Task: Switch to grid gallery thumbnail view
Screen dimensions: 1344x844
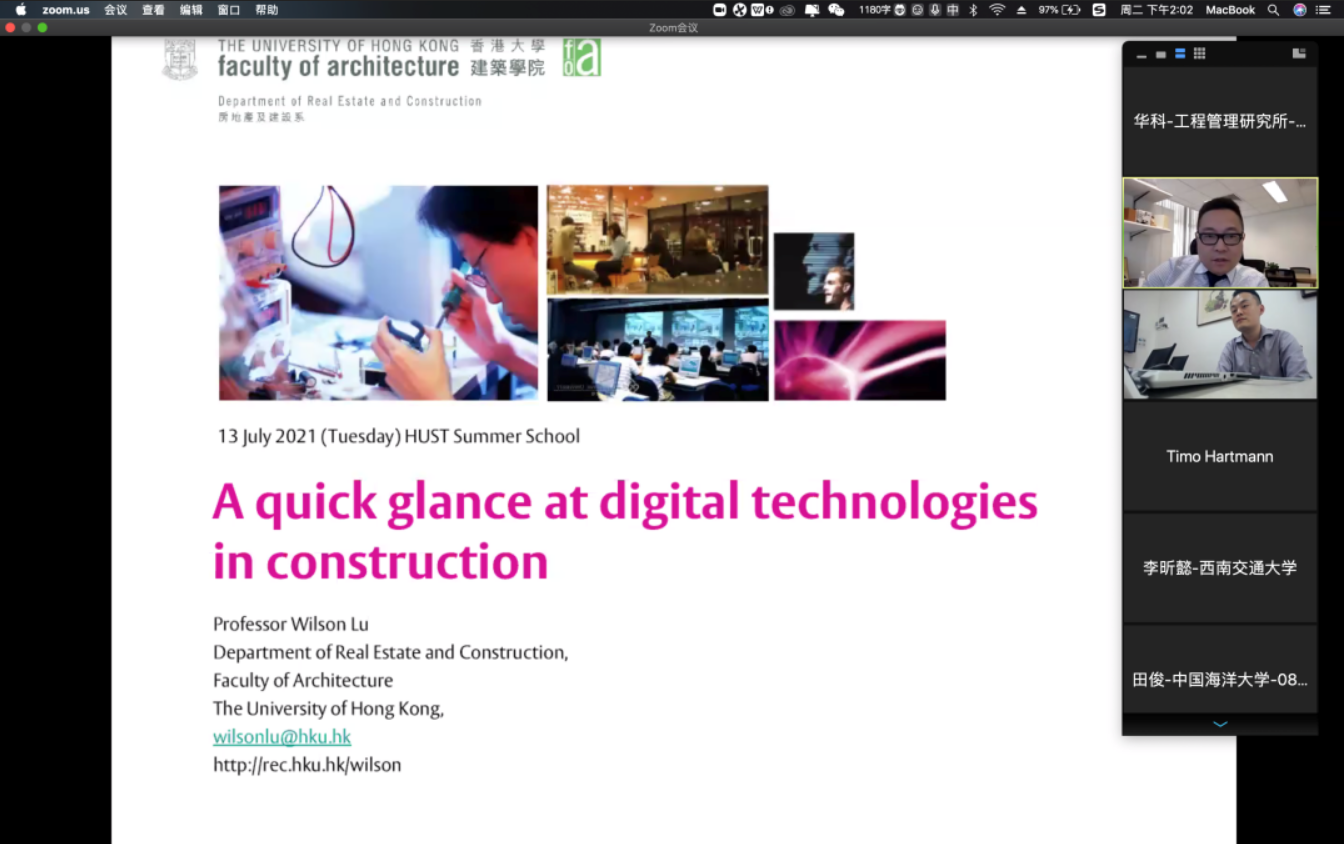Action: point(1199,54)
